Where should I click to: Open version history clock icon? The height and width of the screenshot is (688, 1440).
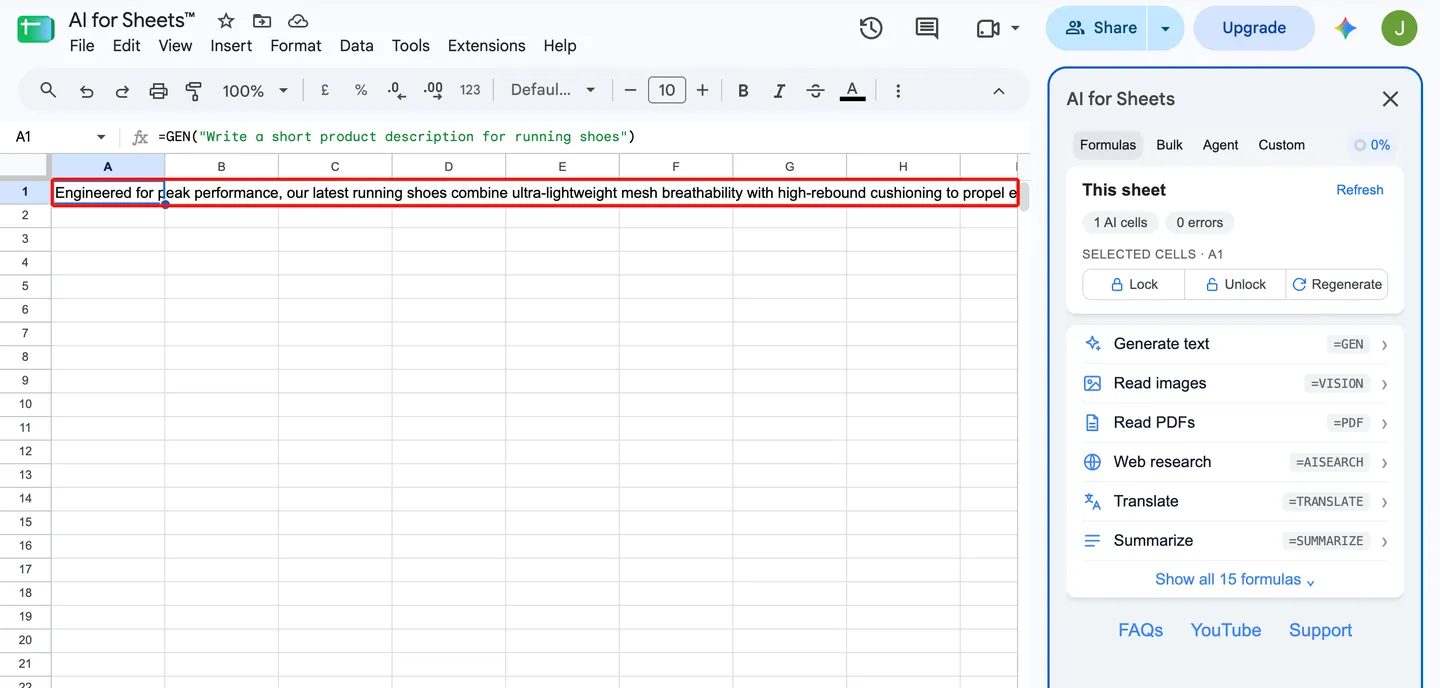[871, 28]
